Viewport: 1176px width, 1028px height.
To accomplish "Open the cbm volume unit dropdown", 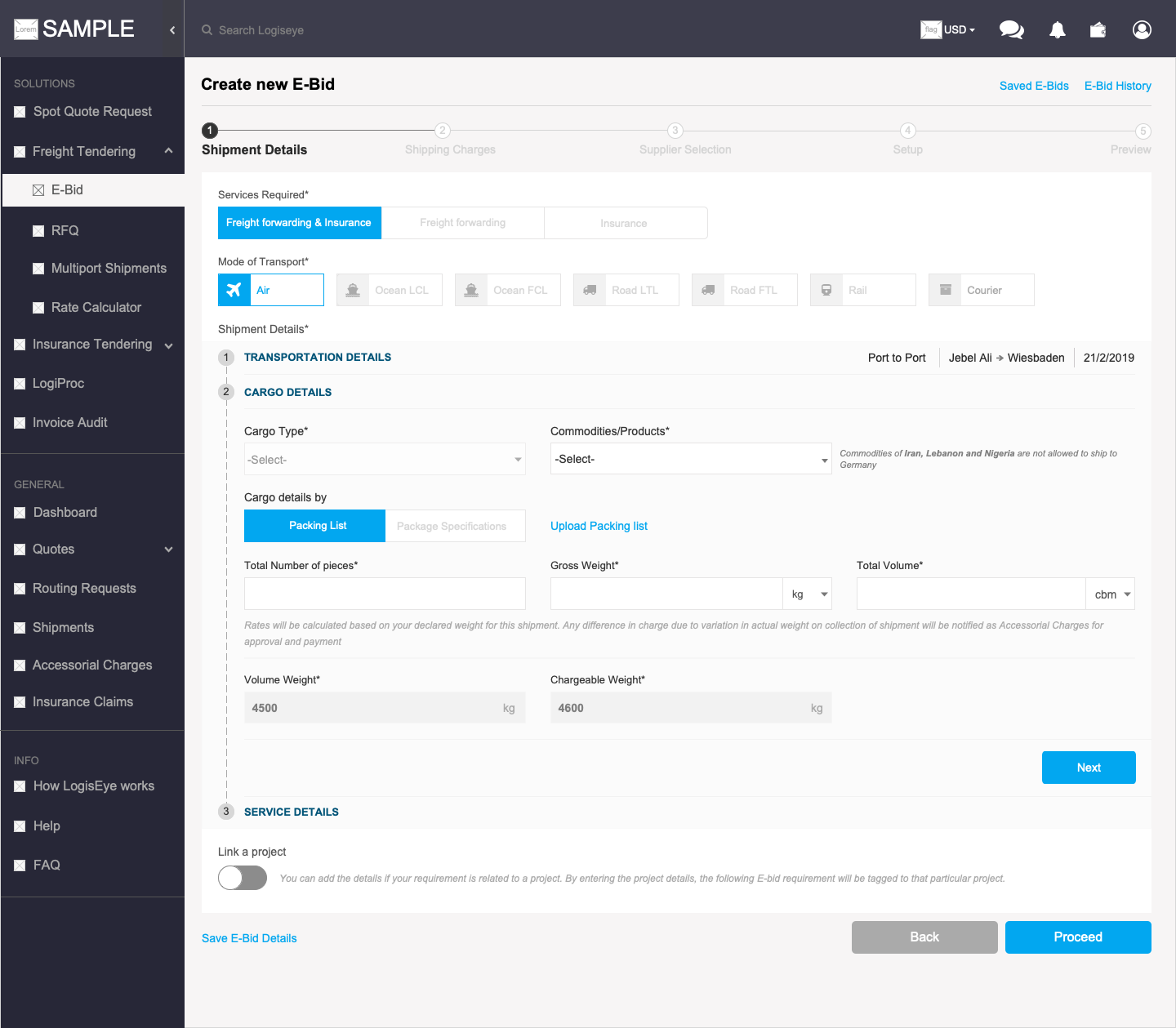I will coord(1110,594).
